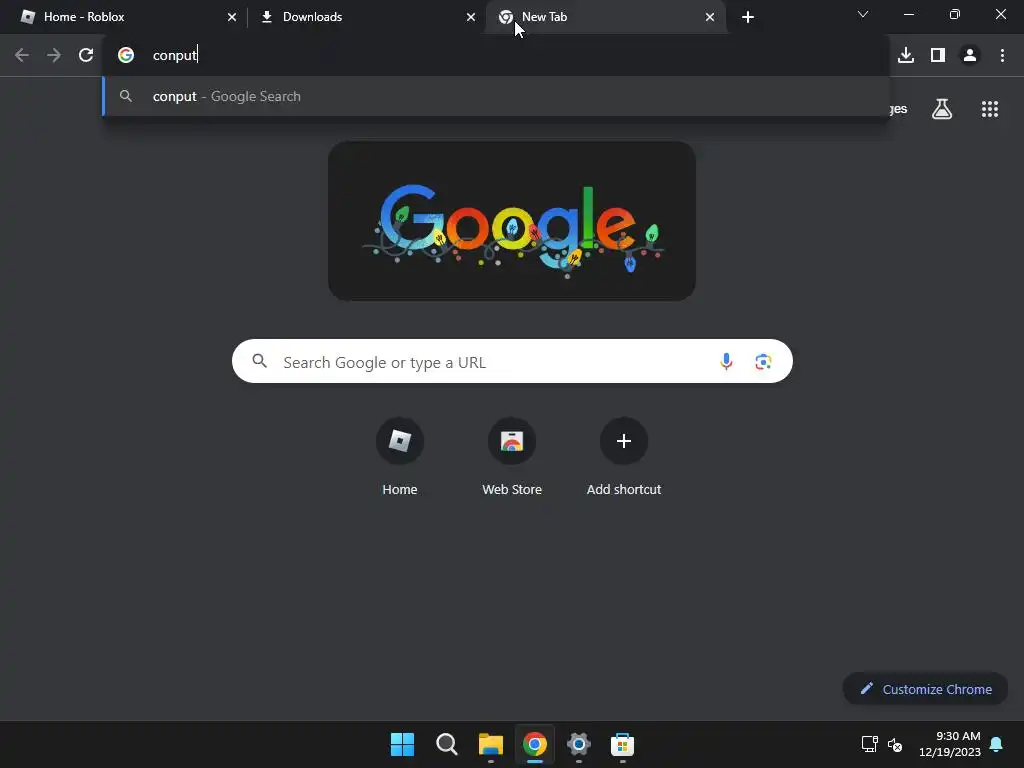The image size is (1024, 768).
Task: Click the browser Forward arrow
Action: pyautogui.click(x=54, y=56)
